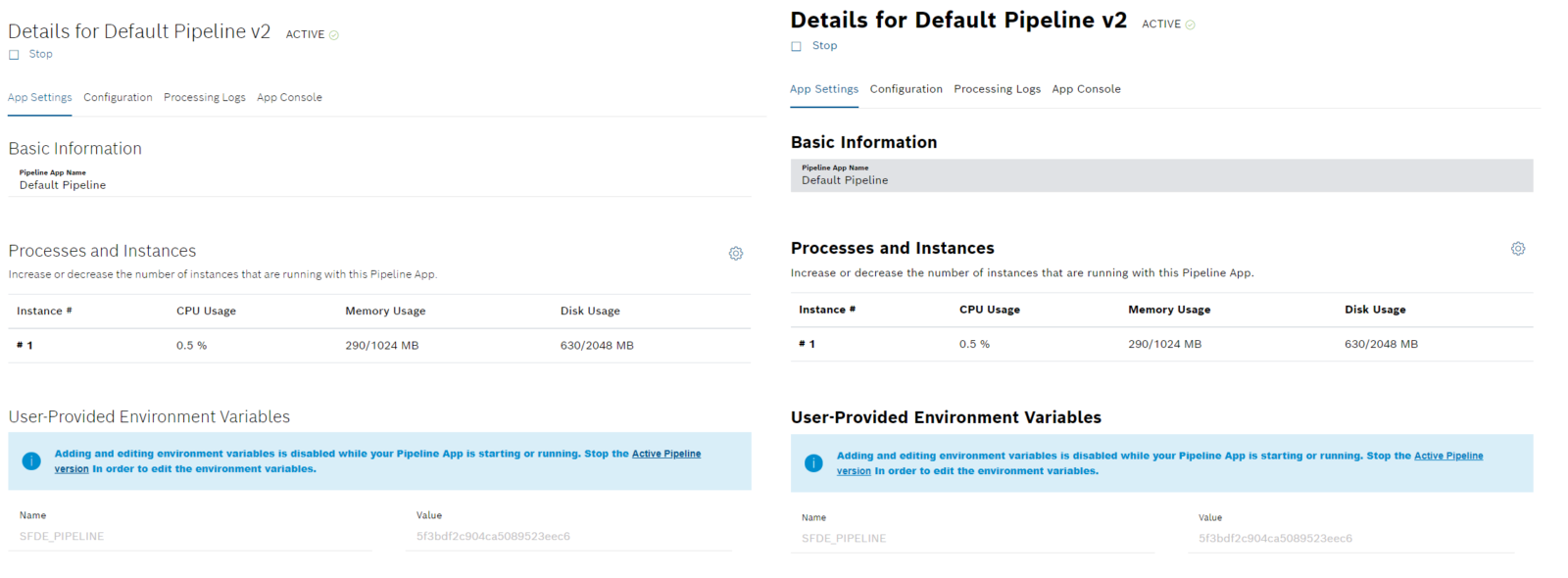This screenshot has width=1568, height=578.
Task: Follow the Active Pipeline version link in the left banner
Action: tap(665, 455)
